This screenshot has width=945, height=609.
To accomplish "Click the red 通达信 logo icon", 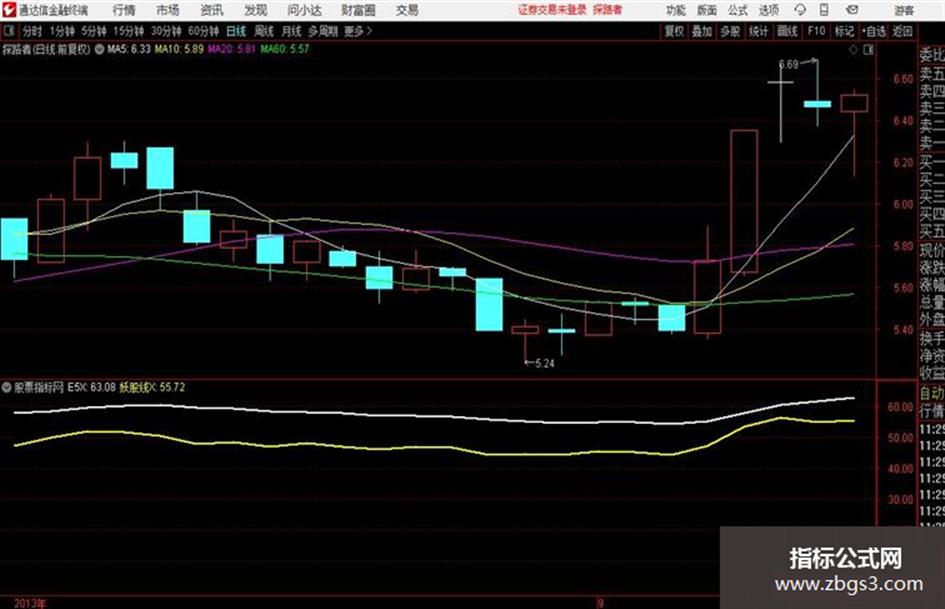I will [8, 10].
